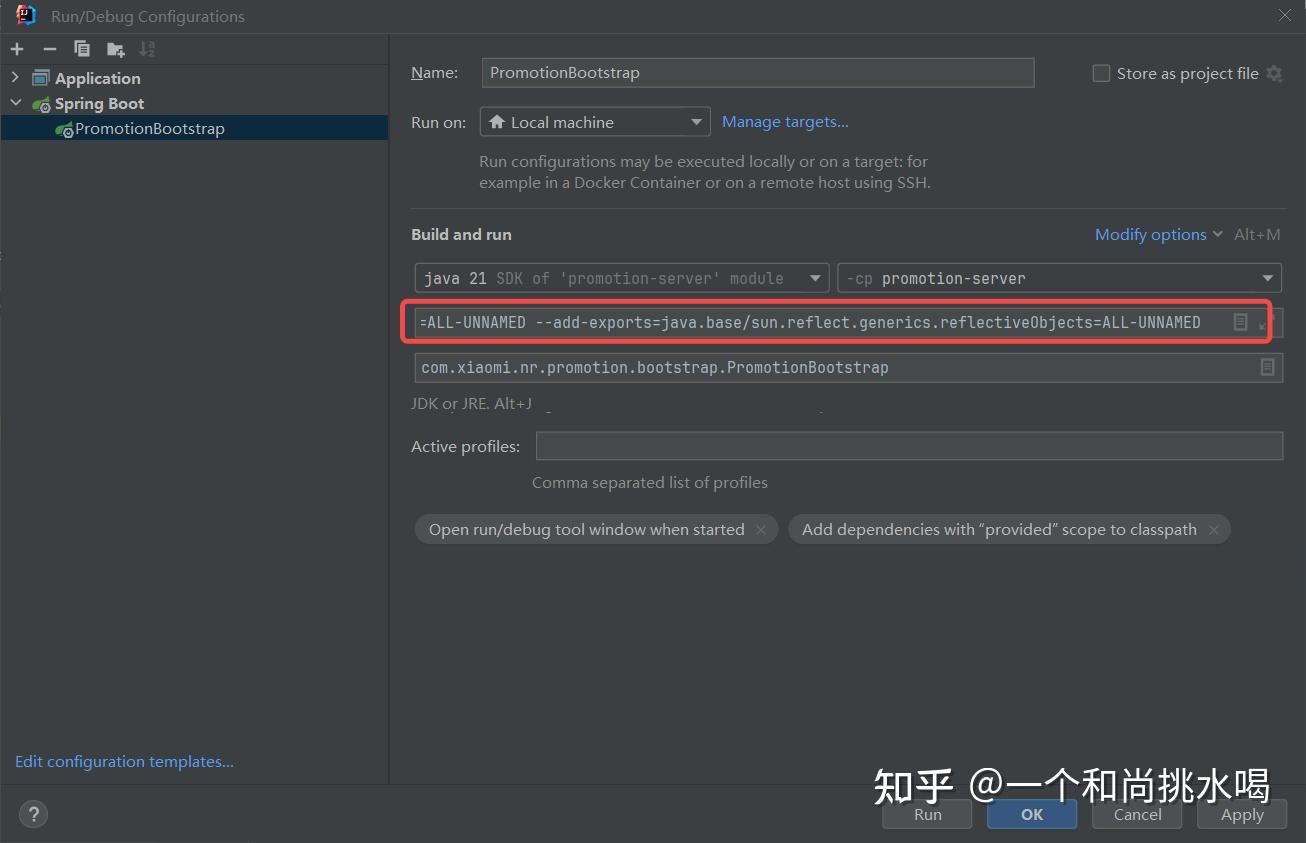Expand the VM options field editor
The image size is (1306, 843).
(1240, 322)
